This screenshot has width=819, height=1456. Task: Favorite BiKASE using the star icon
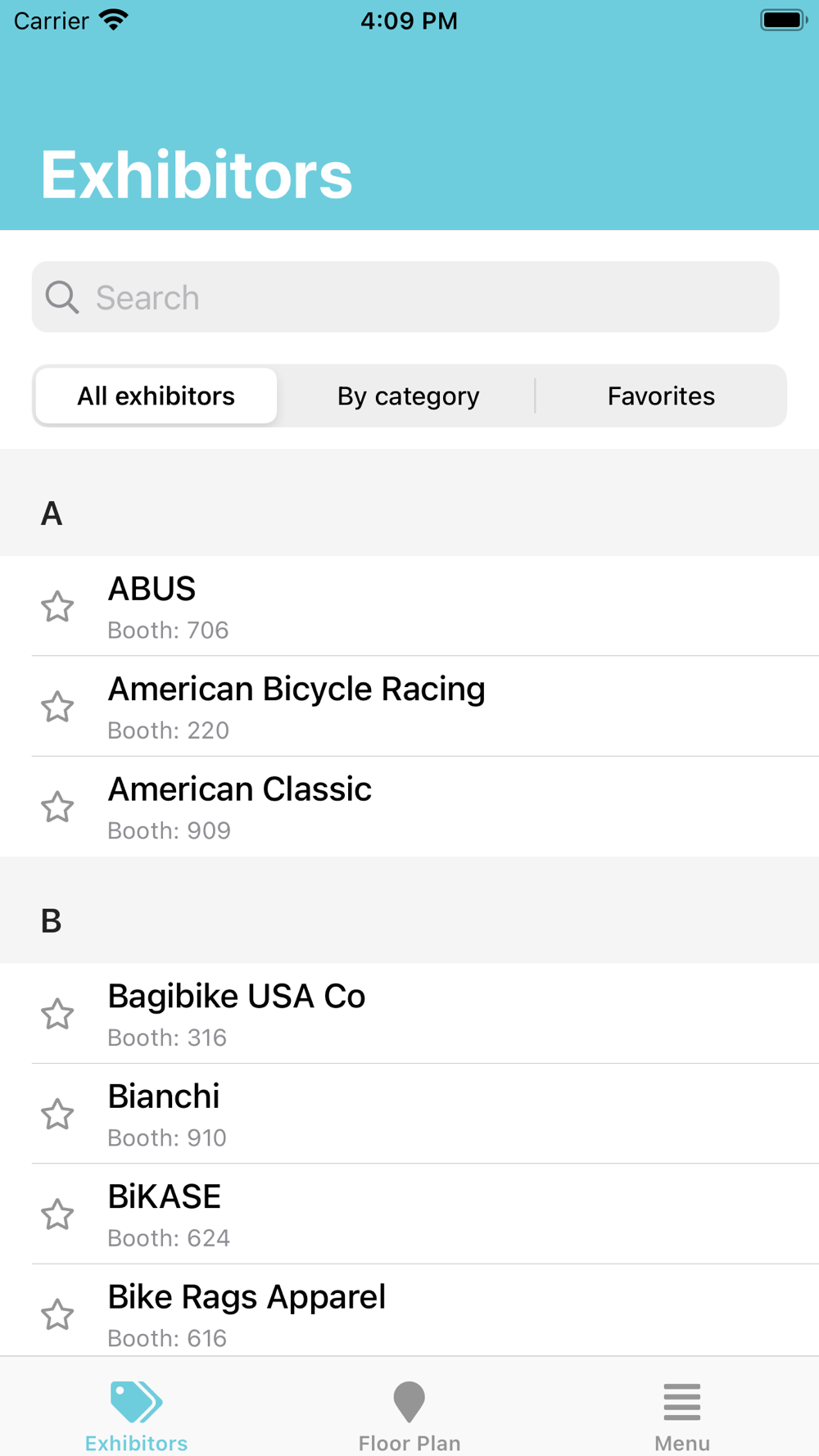(57, 1214)
